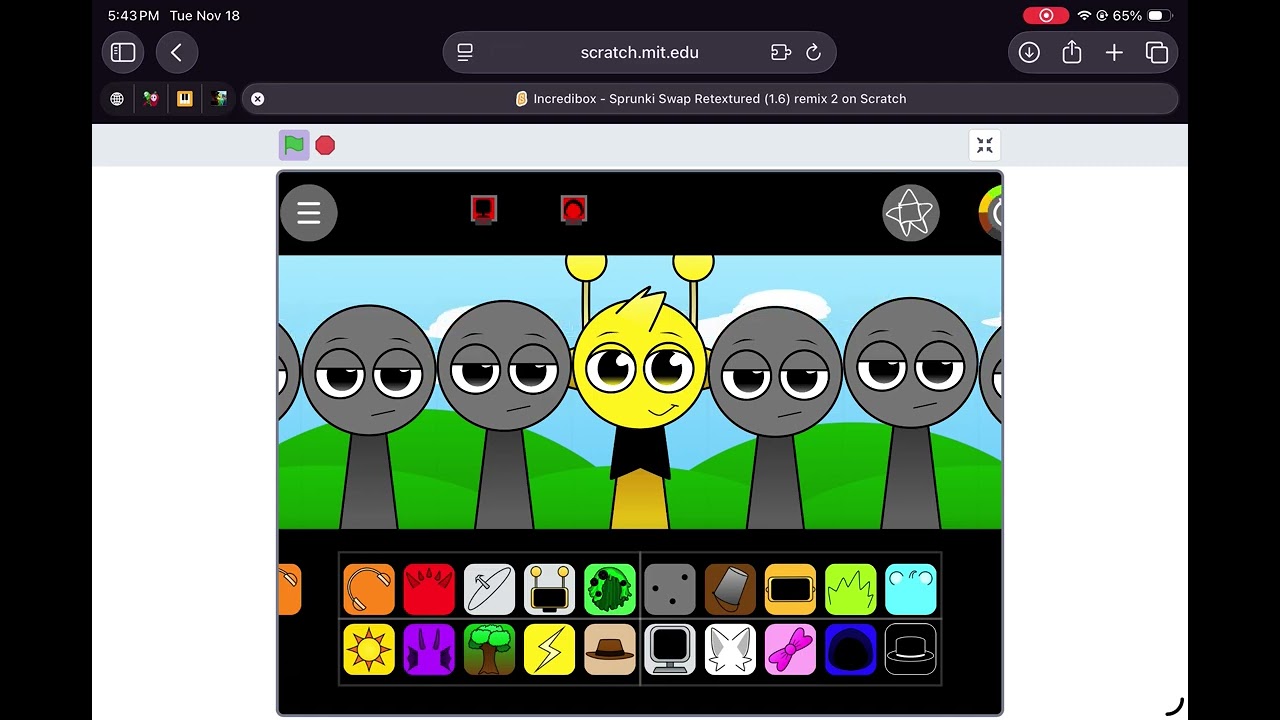
Task: Toggle the Safari sidebar button
Action: point(123,52)
